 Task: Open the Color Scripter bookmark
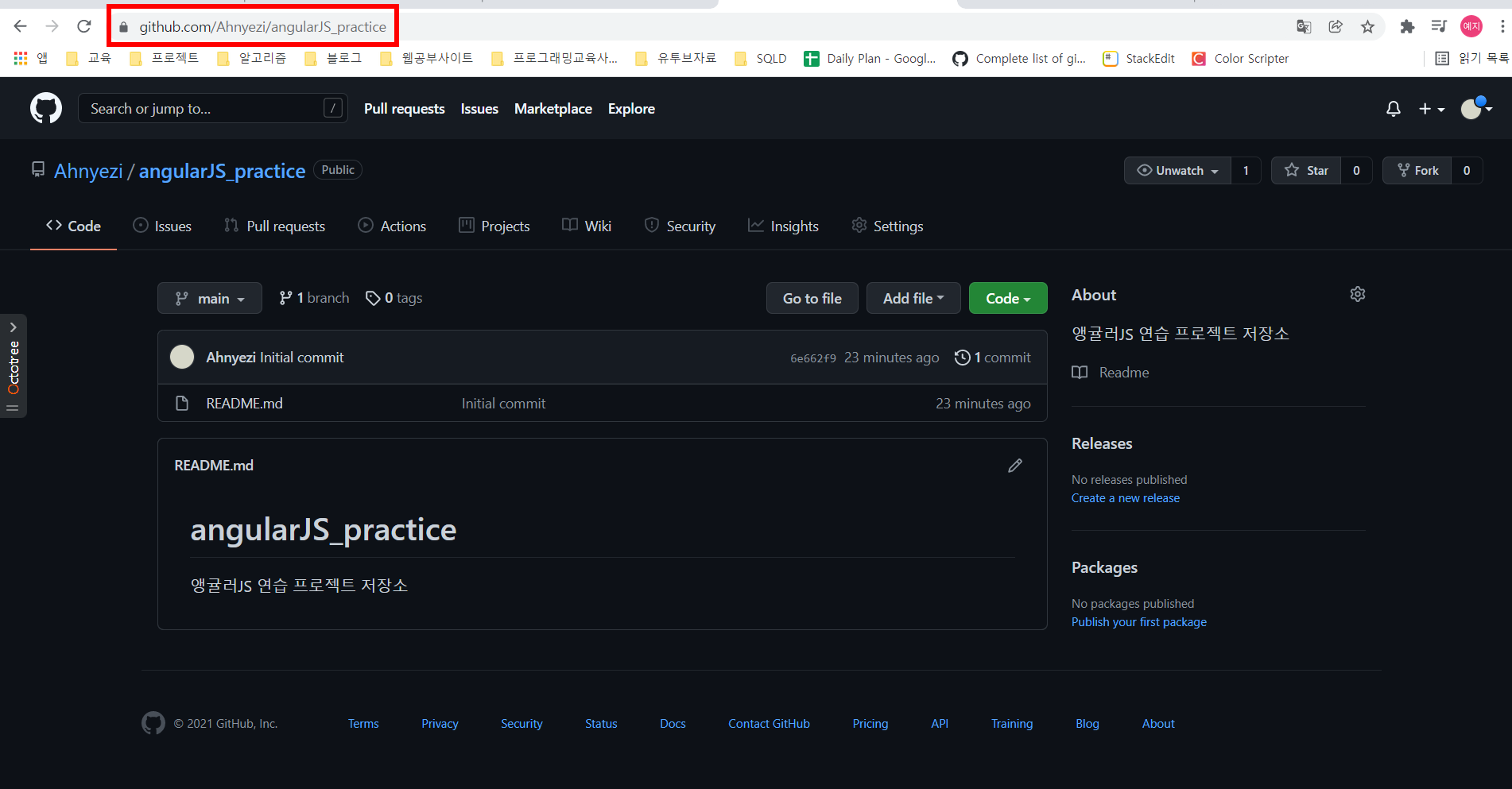(x=1240, y=58)
